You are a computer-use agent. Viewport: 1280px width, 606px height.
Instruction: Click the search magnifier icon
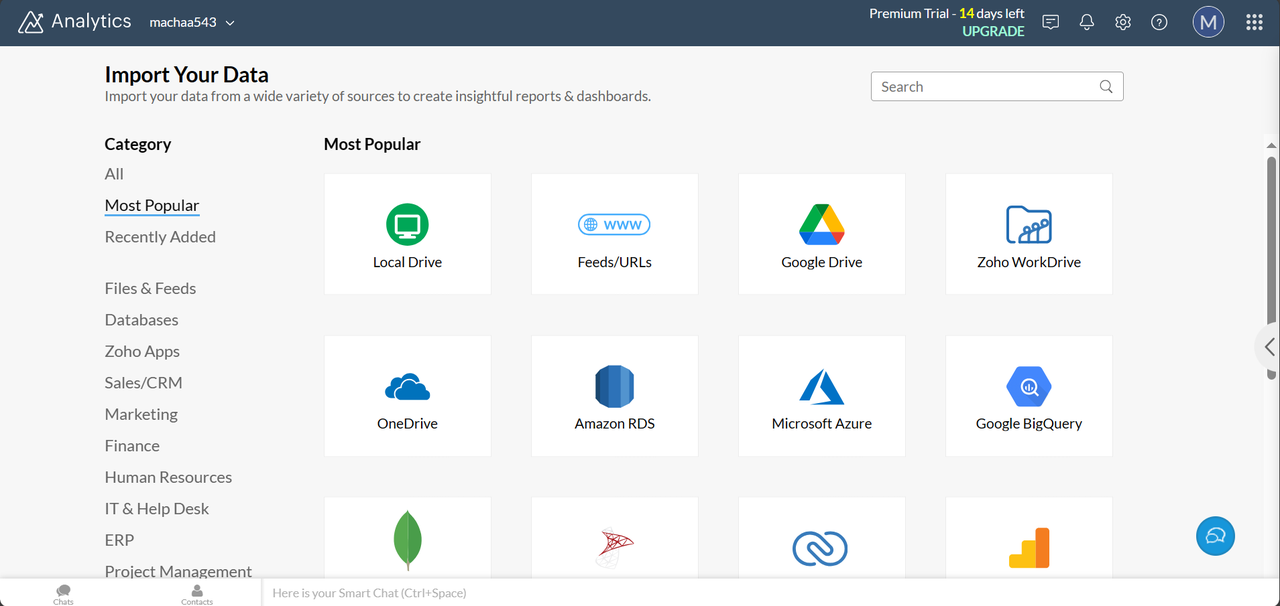click(x=1106, y=87)
